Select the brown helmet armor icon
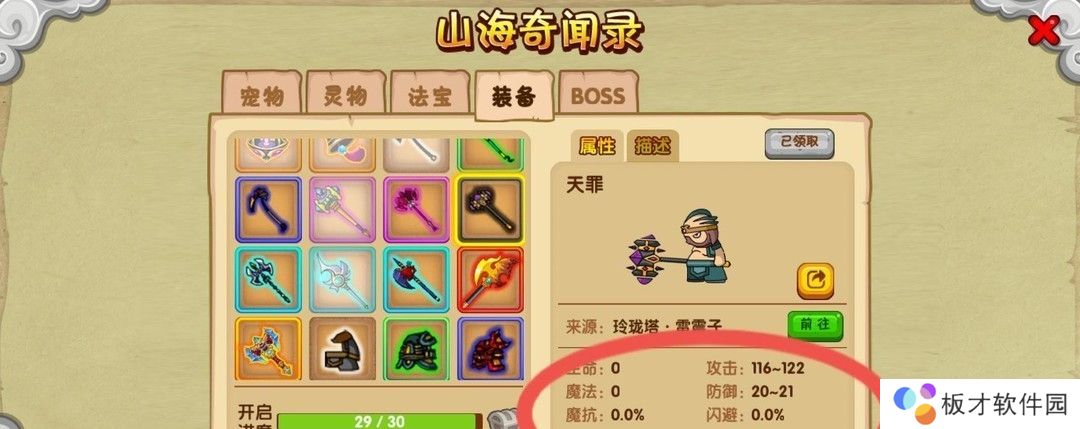The height and width of the screenshot is (429, 1080). 342,348
